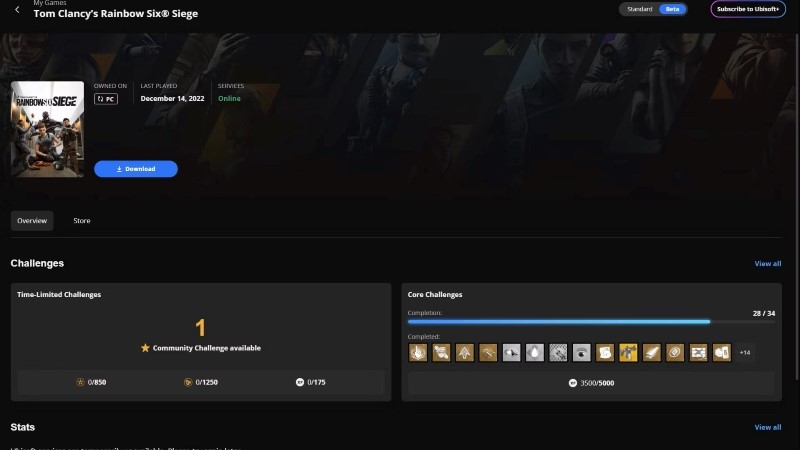Open the round target challenge badge
800x450 pixels.
click(675, 353)
